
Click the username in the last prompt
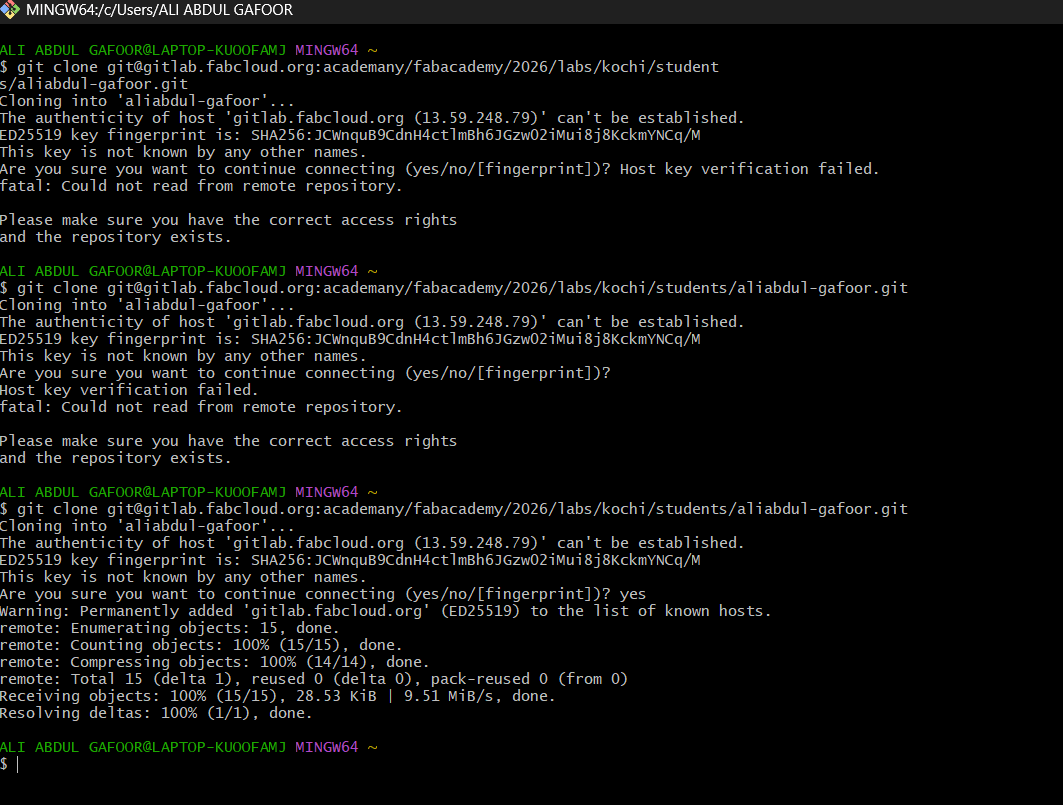143,747
